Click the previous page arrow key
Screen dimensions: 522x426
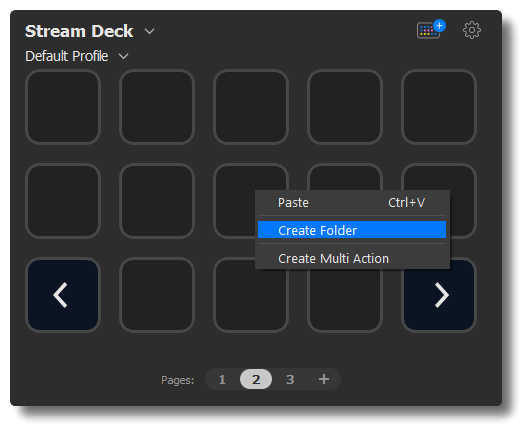[x=63, y=295]
